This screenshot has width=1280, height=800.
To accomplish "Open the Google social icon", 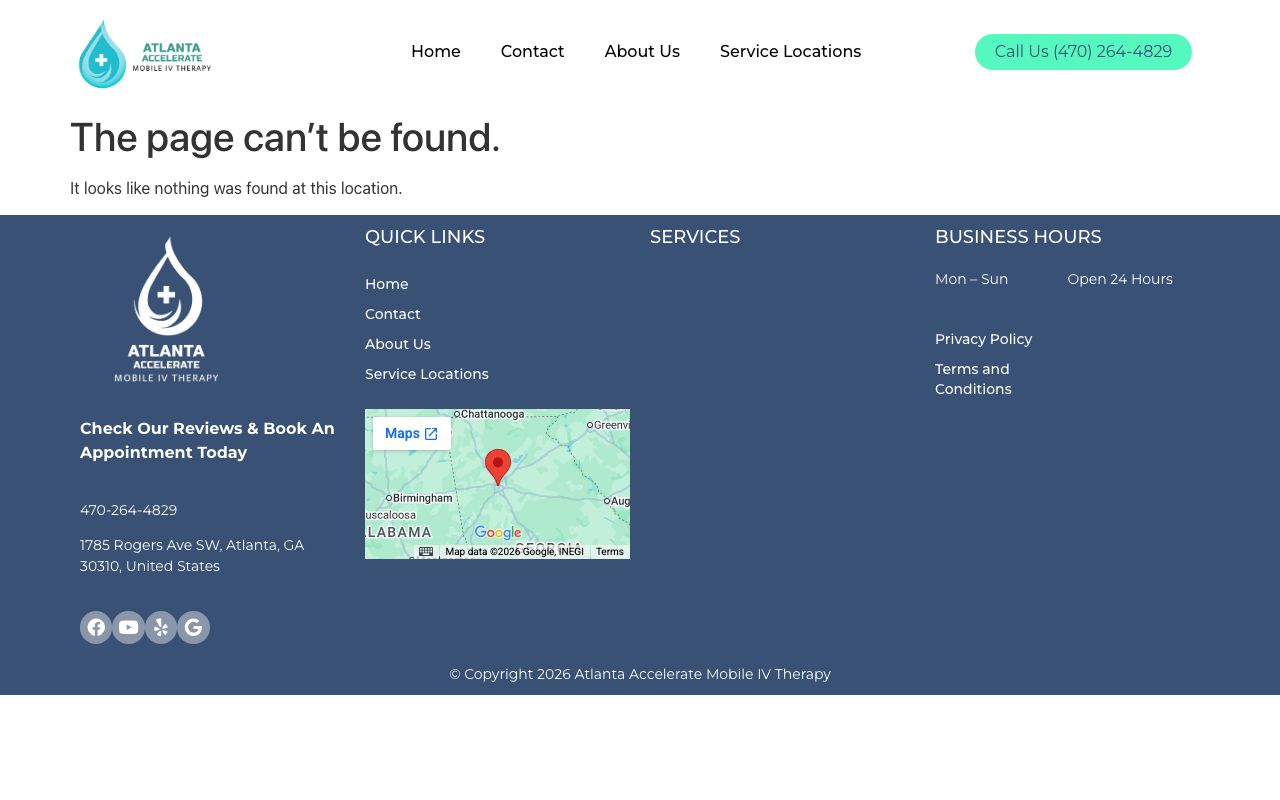I will click(194, 628).
